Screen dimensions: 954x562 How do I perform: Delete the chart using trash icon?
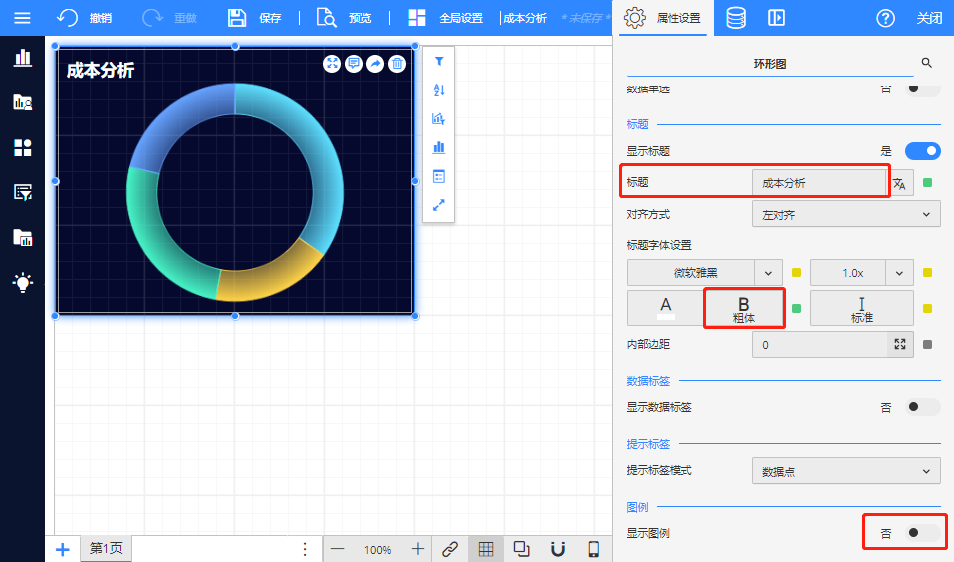click(397, 64)
